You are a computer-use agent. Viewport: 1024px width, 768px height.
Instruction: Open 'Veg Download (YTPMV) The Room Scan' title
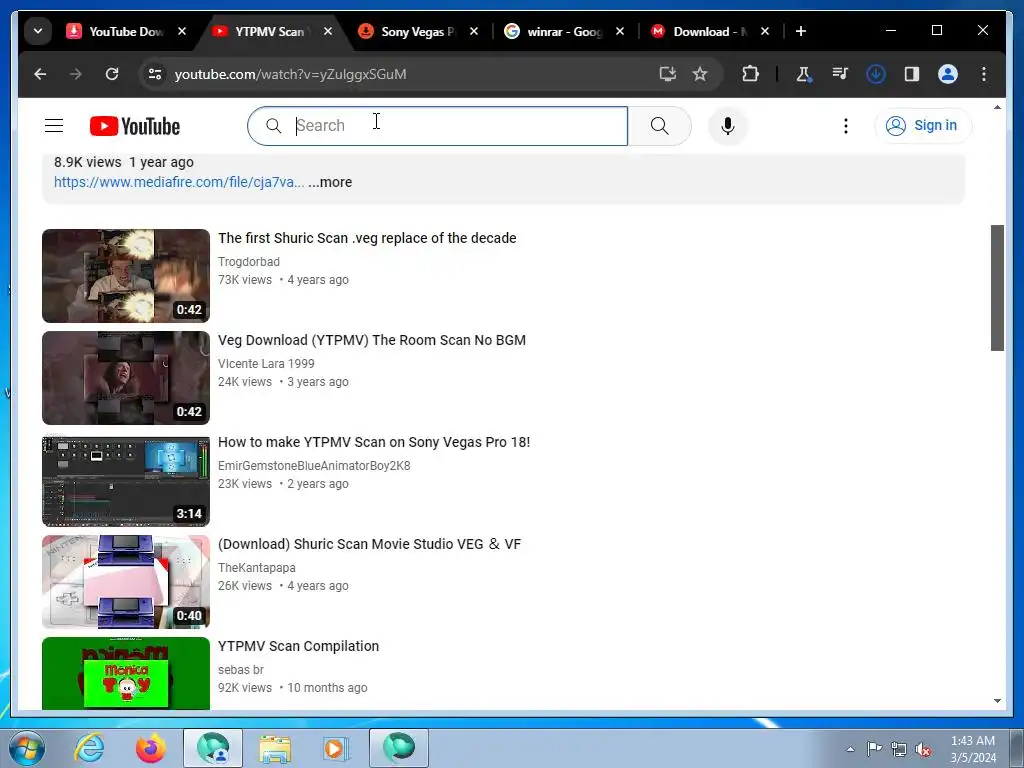(x=372, y=340)
